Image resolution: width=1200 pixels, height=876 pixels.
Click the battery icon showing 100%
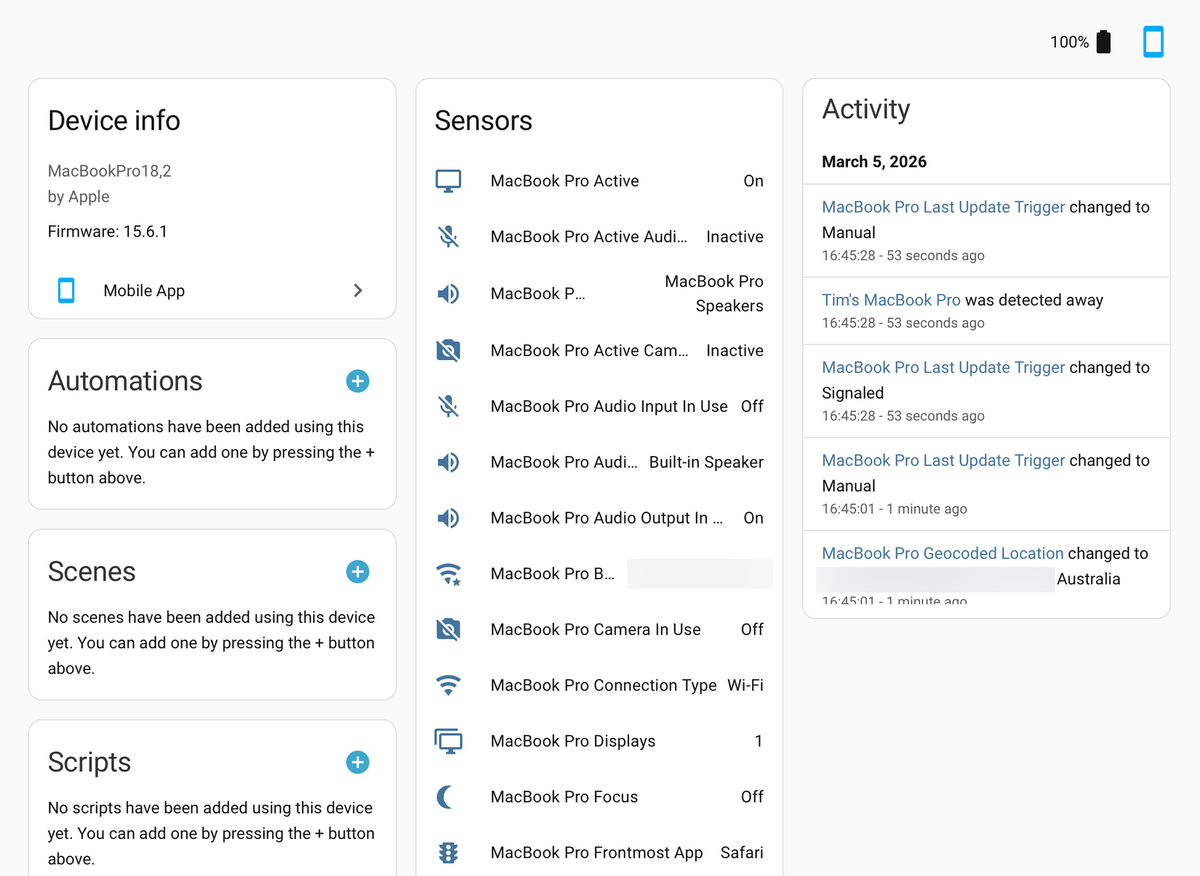pyautogui.click(x=1103, y=42)
